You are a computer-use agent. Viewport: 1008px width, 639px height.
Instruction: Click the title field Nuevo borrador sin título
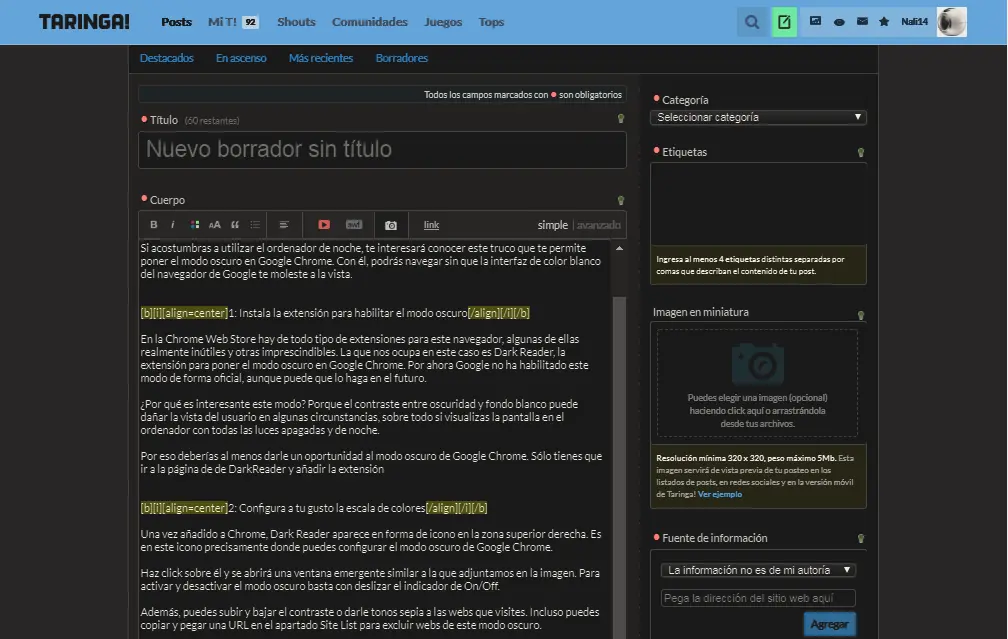coord(382,150)
